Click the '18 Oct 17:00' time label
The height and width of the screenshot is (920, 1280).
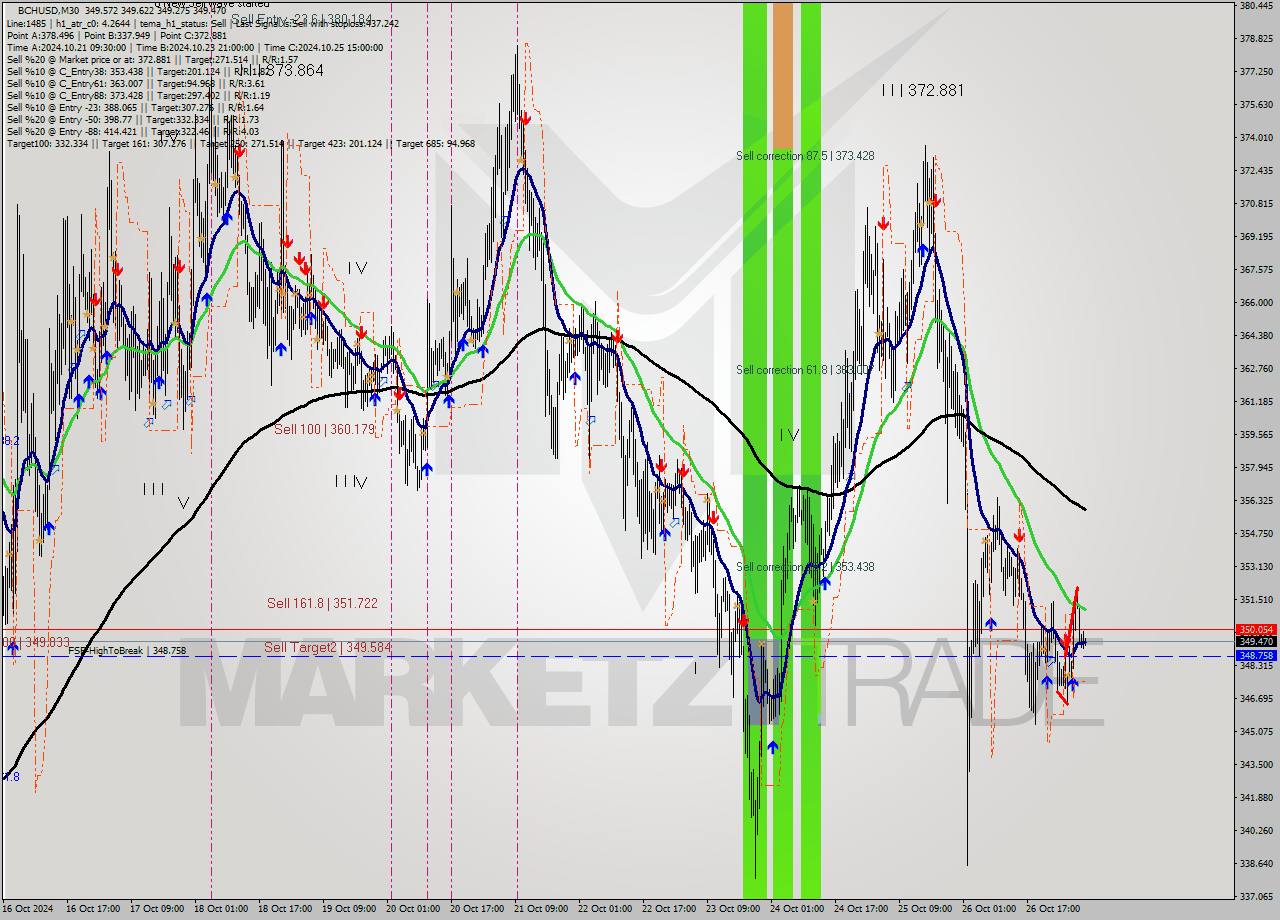coord(286,909)
